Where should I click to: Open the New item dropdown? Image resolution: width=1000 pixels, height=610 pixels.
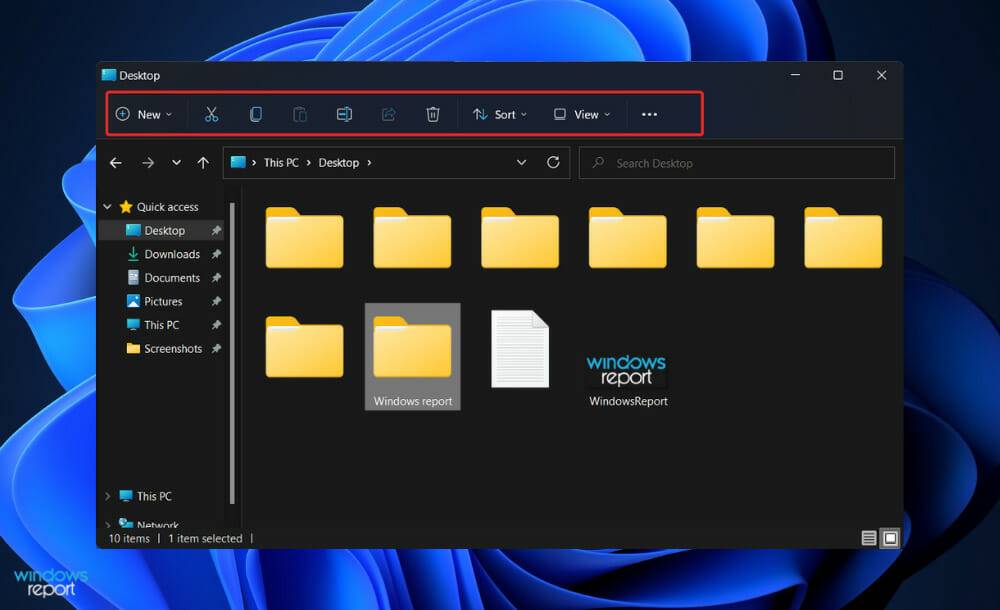145,114
